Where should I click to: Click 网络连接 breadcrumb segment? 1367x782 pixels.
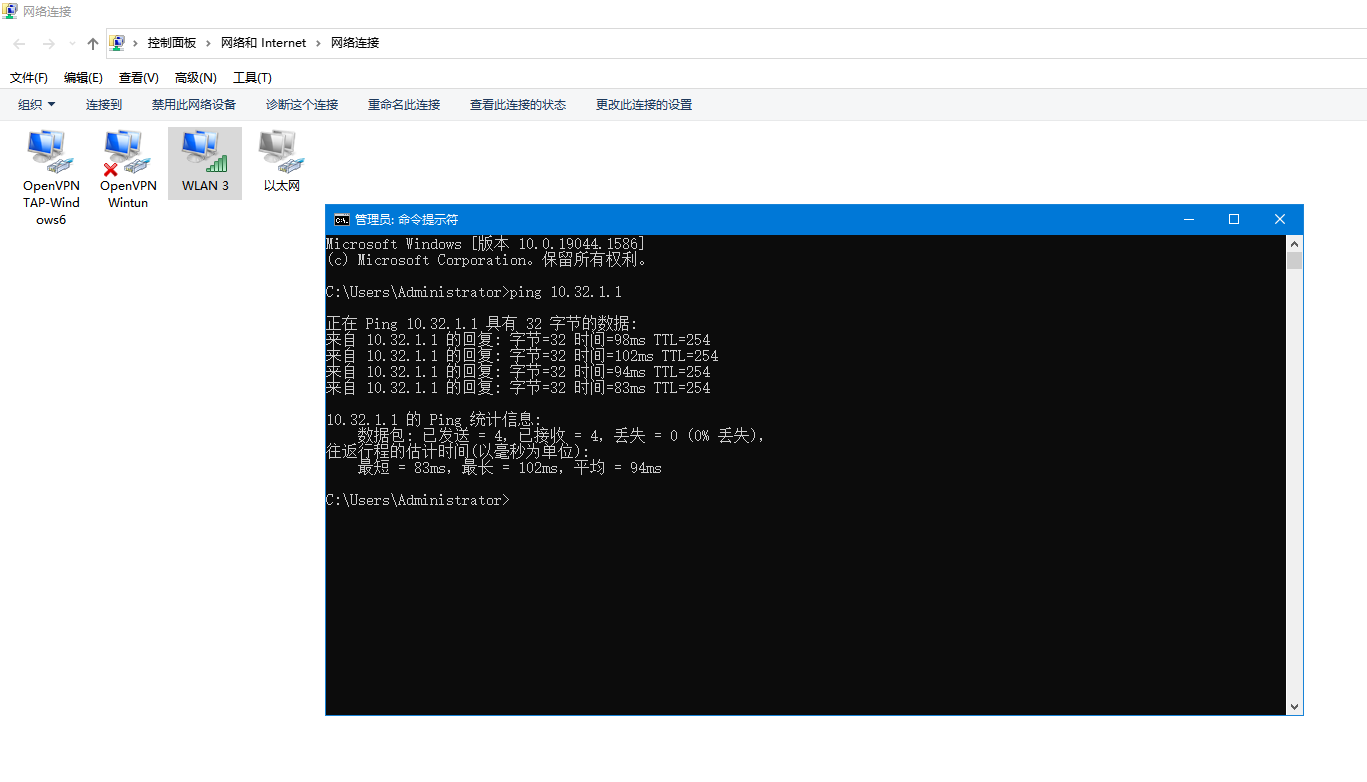tap(355, 43)
